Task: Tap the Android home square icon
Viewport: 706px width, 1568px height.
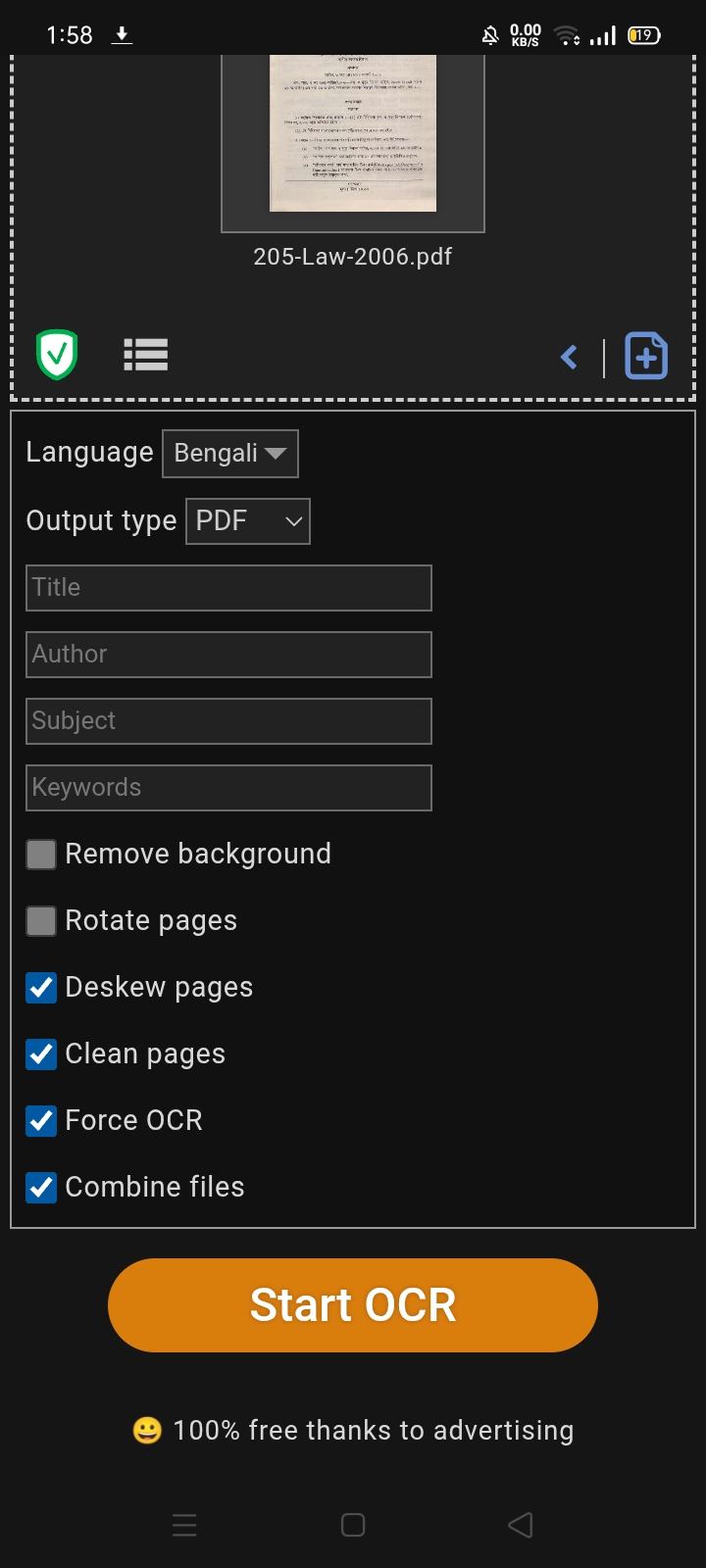Action: (353, 1525)
